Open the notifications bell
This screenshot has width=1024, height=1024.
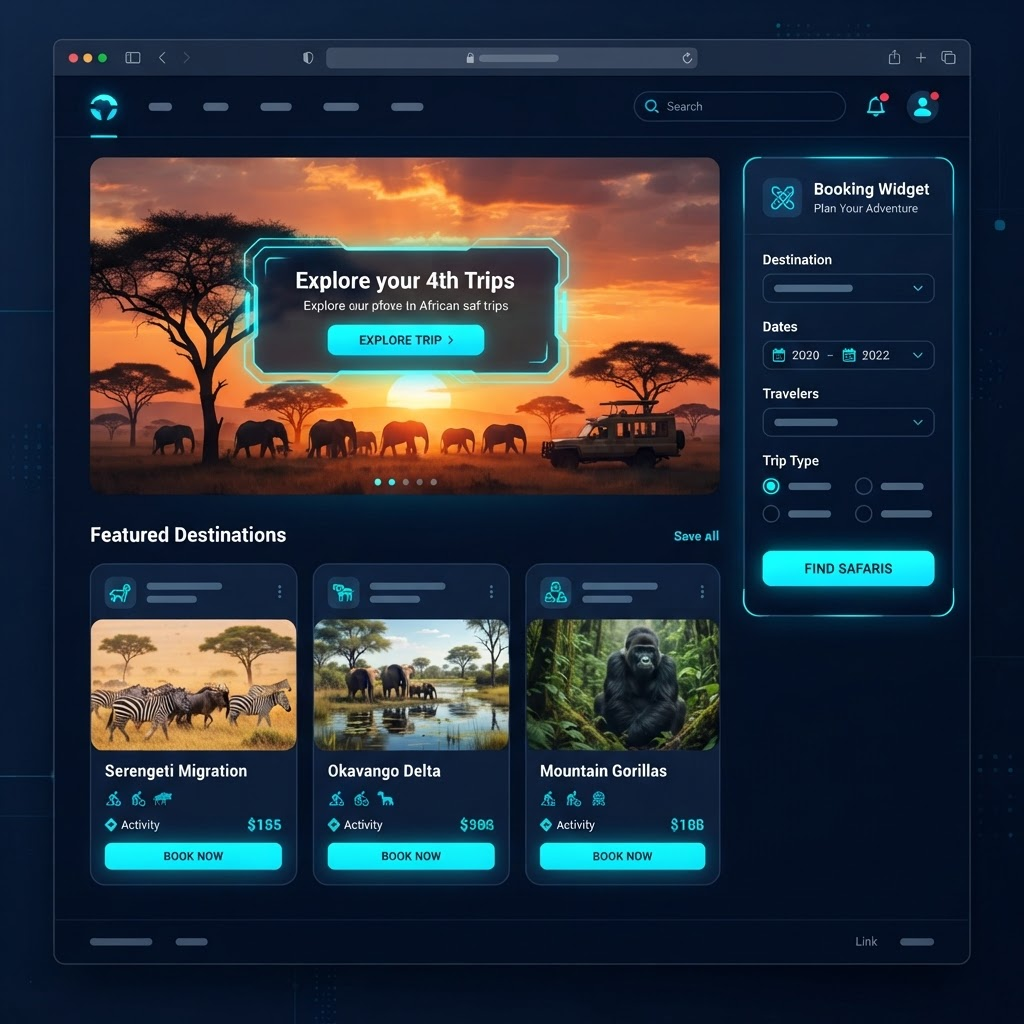876,106
